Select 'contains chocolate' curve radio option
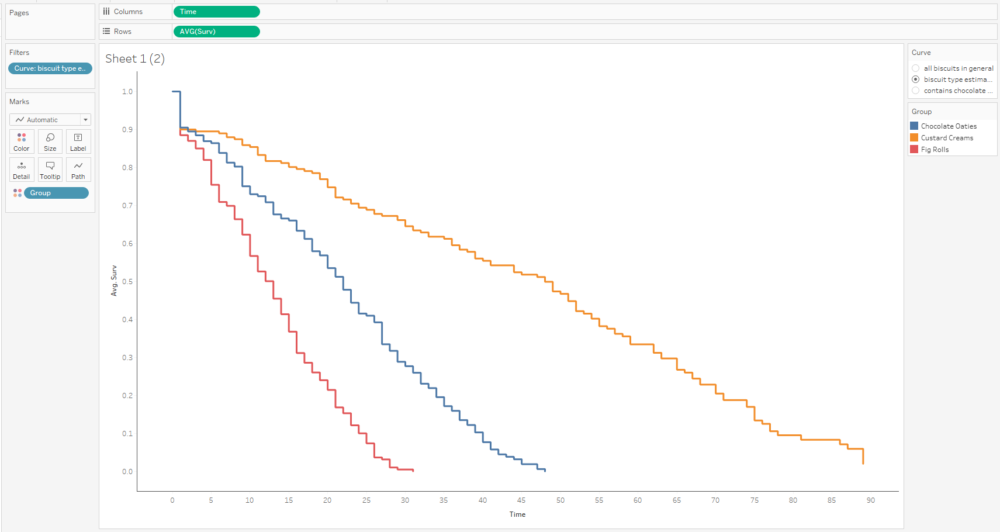 point(915,90)
